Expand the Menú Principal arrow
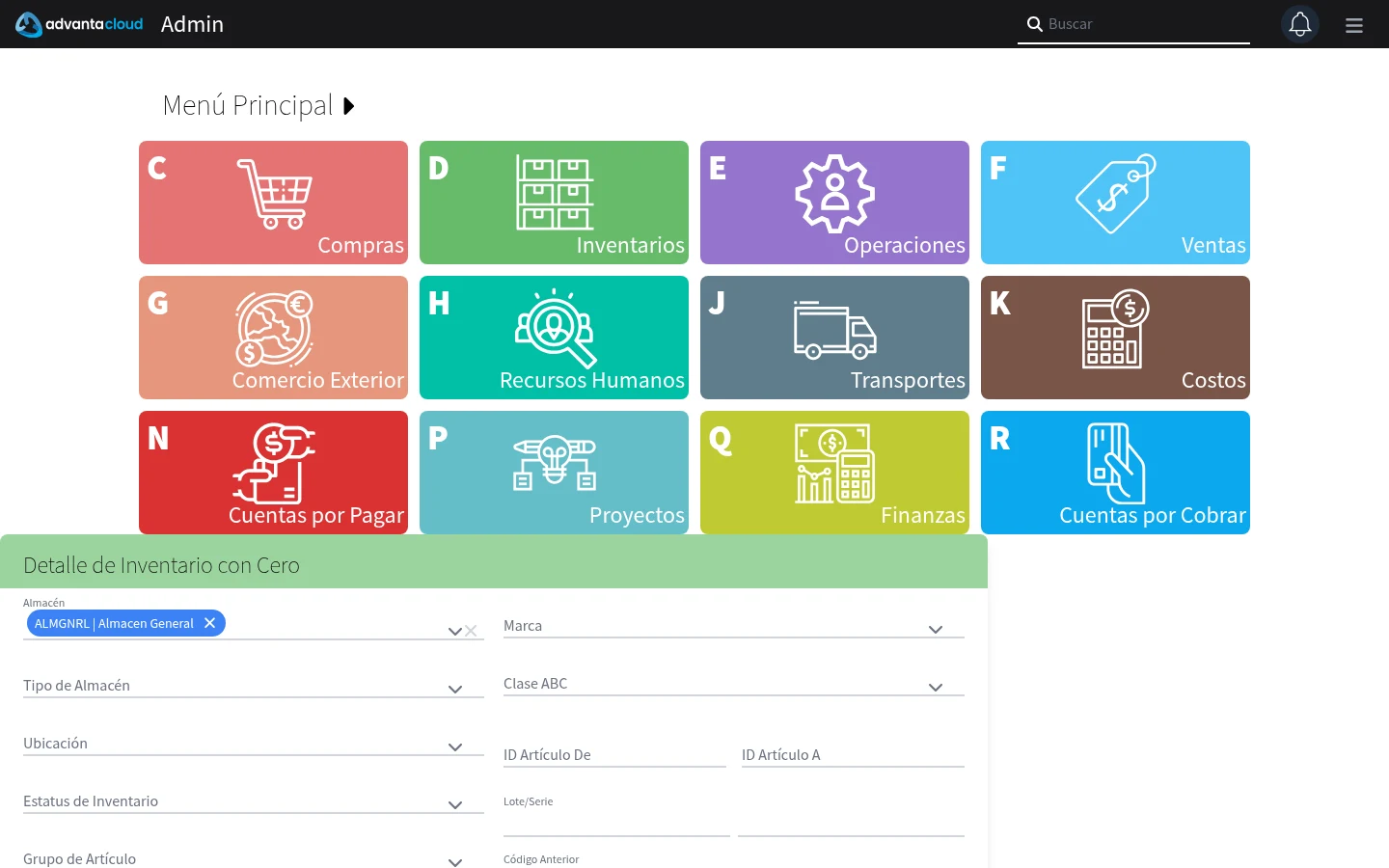This screenshot has width=1389, height=868. click(x=349, y=106)
